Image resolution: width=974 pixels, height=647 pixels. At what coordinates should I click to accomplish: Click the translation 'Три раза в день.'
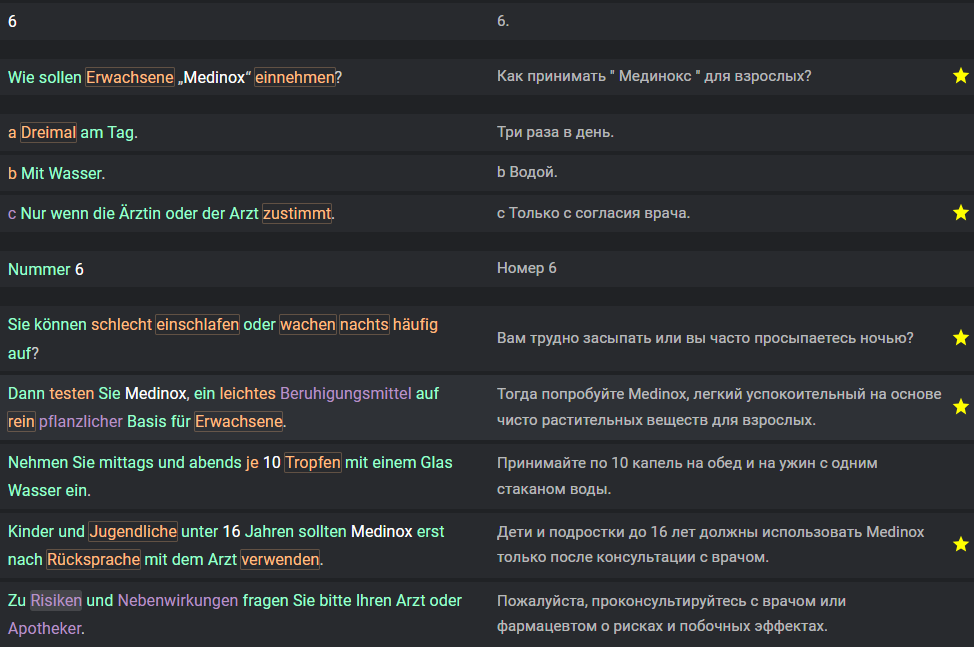click(555, 132)
